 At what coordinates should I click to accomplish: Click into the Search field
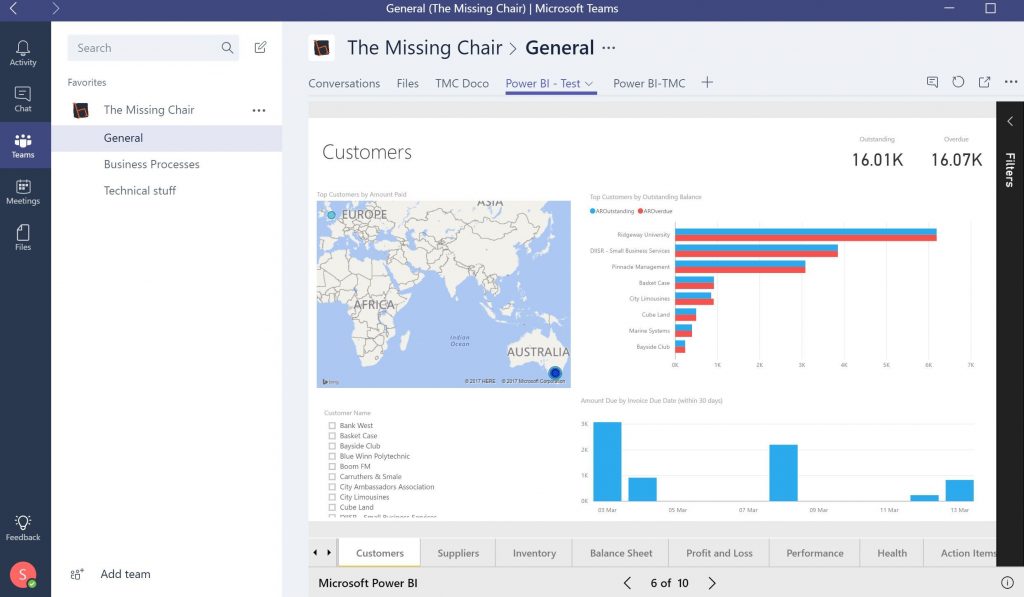pyautogui.click(x=153, y=48)
